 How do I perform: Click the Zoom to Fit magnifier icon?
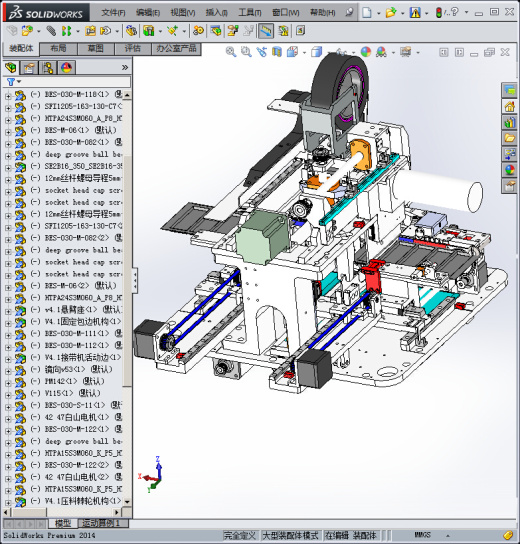coord(231,52)
